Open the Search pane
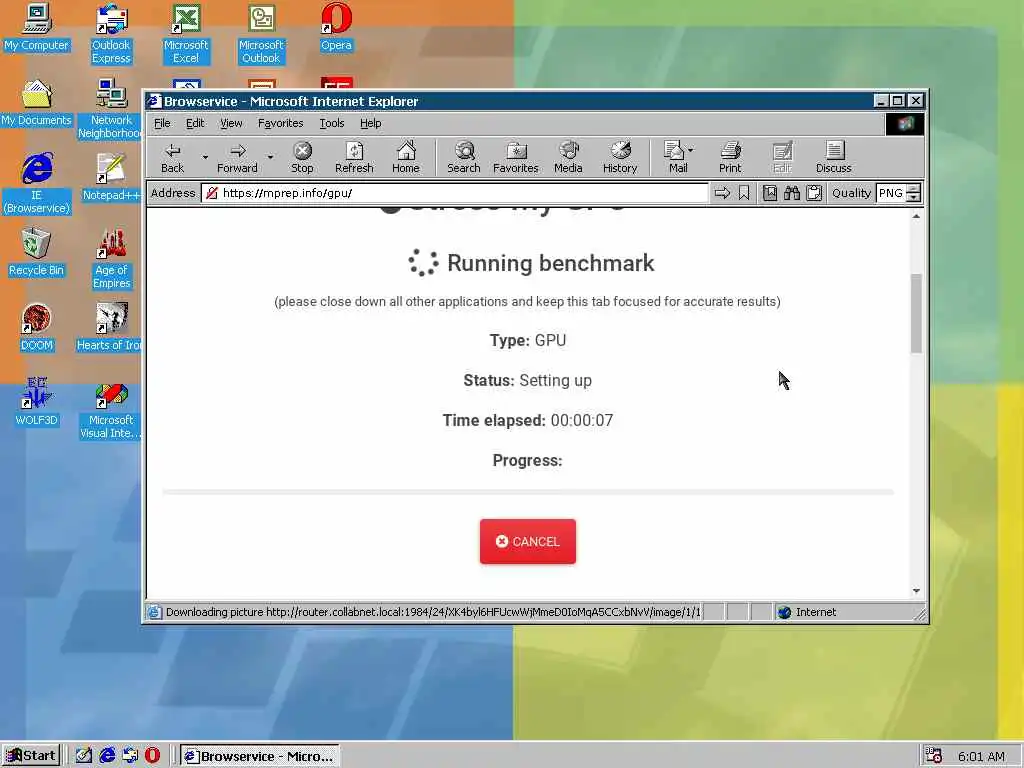This screenshot has width=1024, height=768. point(464,158)
